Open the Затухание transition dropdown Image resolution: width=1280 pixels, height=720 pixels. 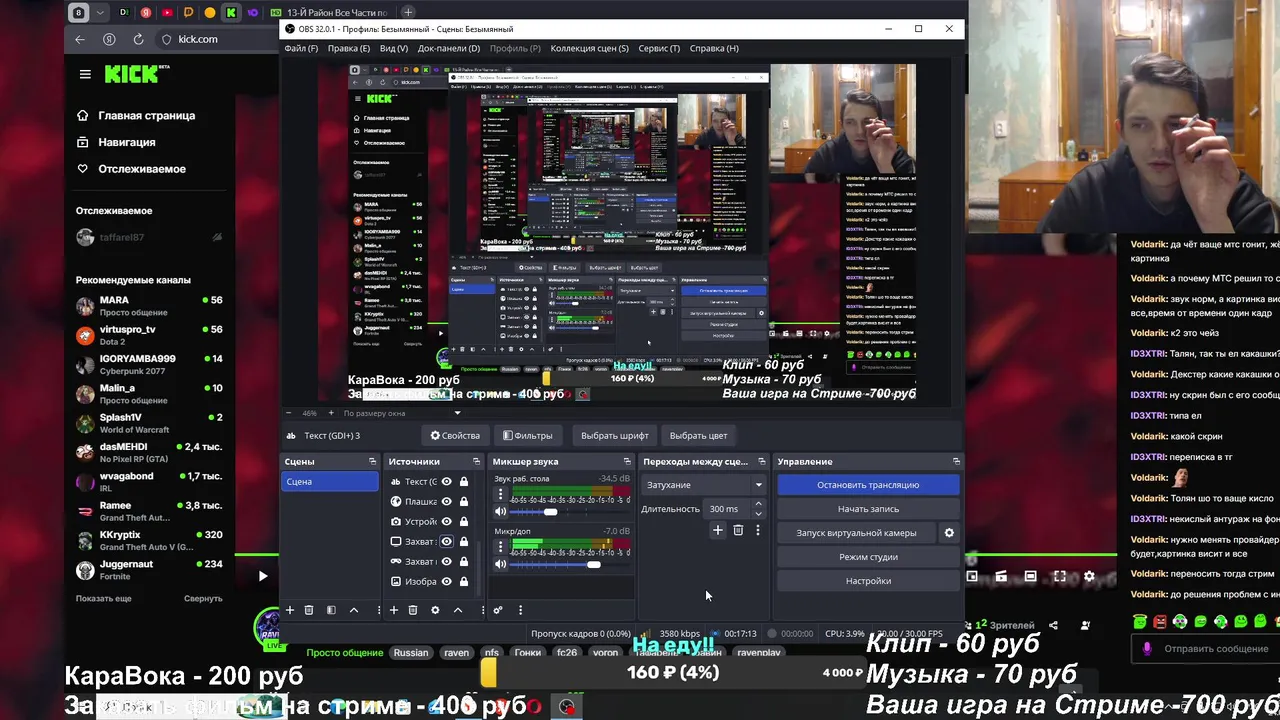click(704, 485)
